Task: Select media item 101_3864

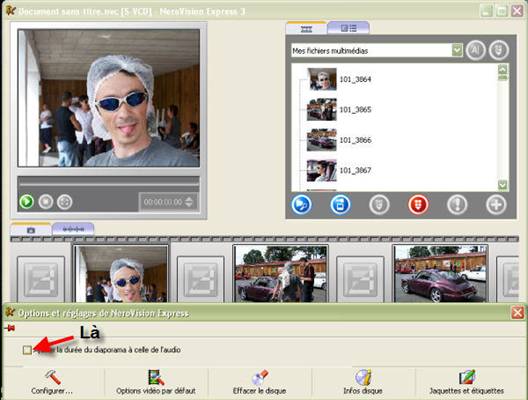Action: click(356, 79)
